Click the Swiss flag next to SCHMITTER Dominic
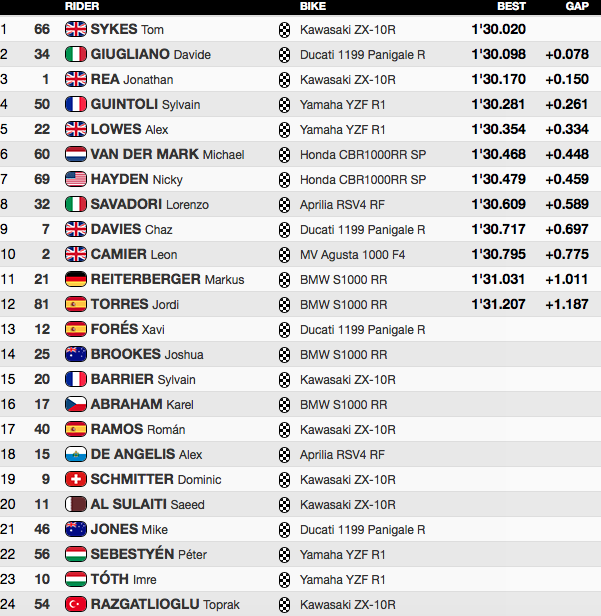The width and height of the screenshot is (601, 616). (x=75, y=479)
